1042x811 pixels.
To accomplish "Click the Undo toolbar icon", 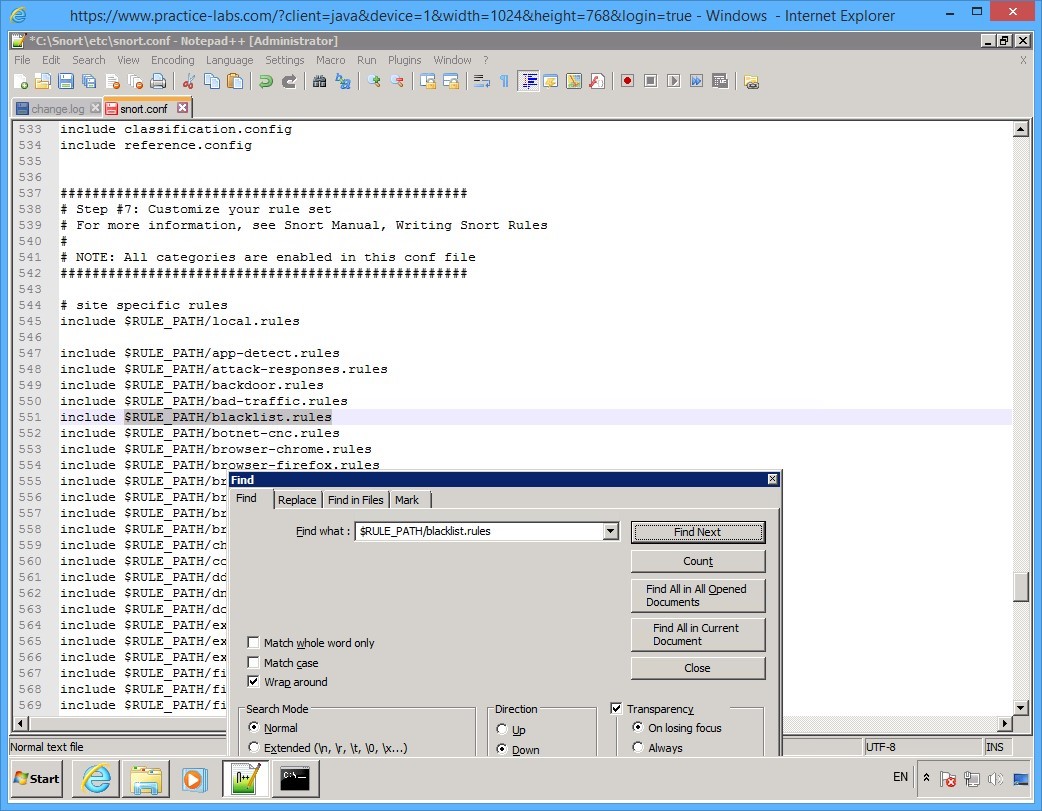I will pyautogui.click(x=267, y=81).
